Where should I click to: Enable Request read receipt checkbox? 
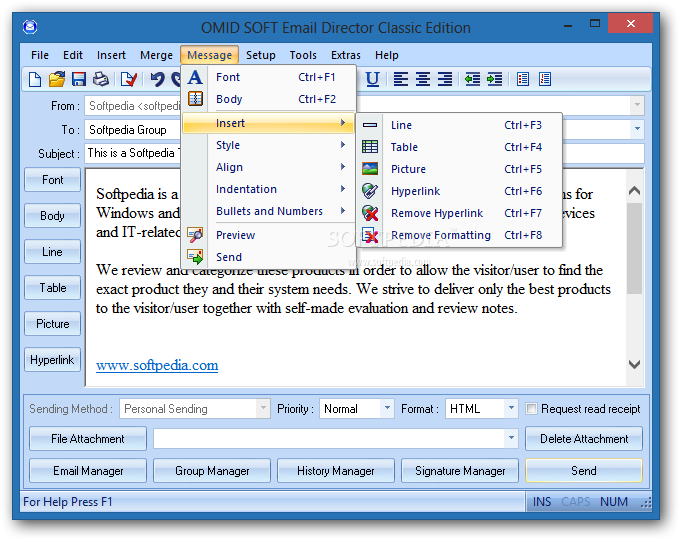(x=531, y=409)
